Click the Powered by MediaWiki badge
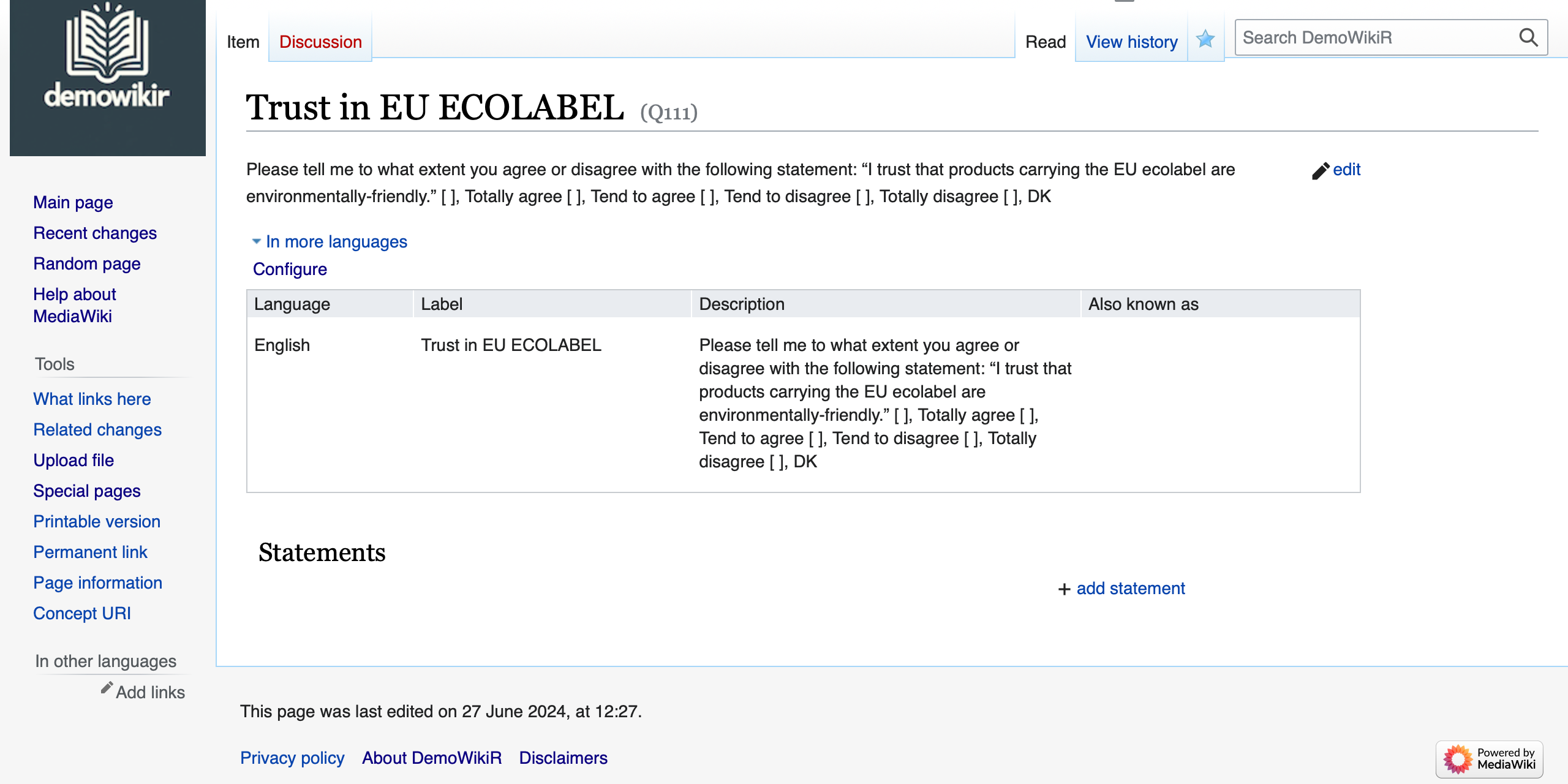 coord(1489,759)
